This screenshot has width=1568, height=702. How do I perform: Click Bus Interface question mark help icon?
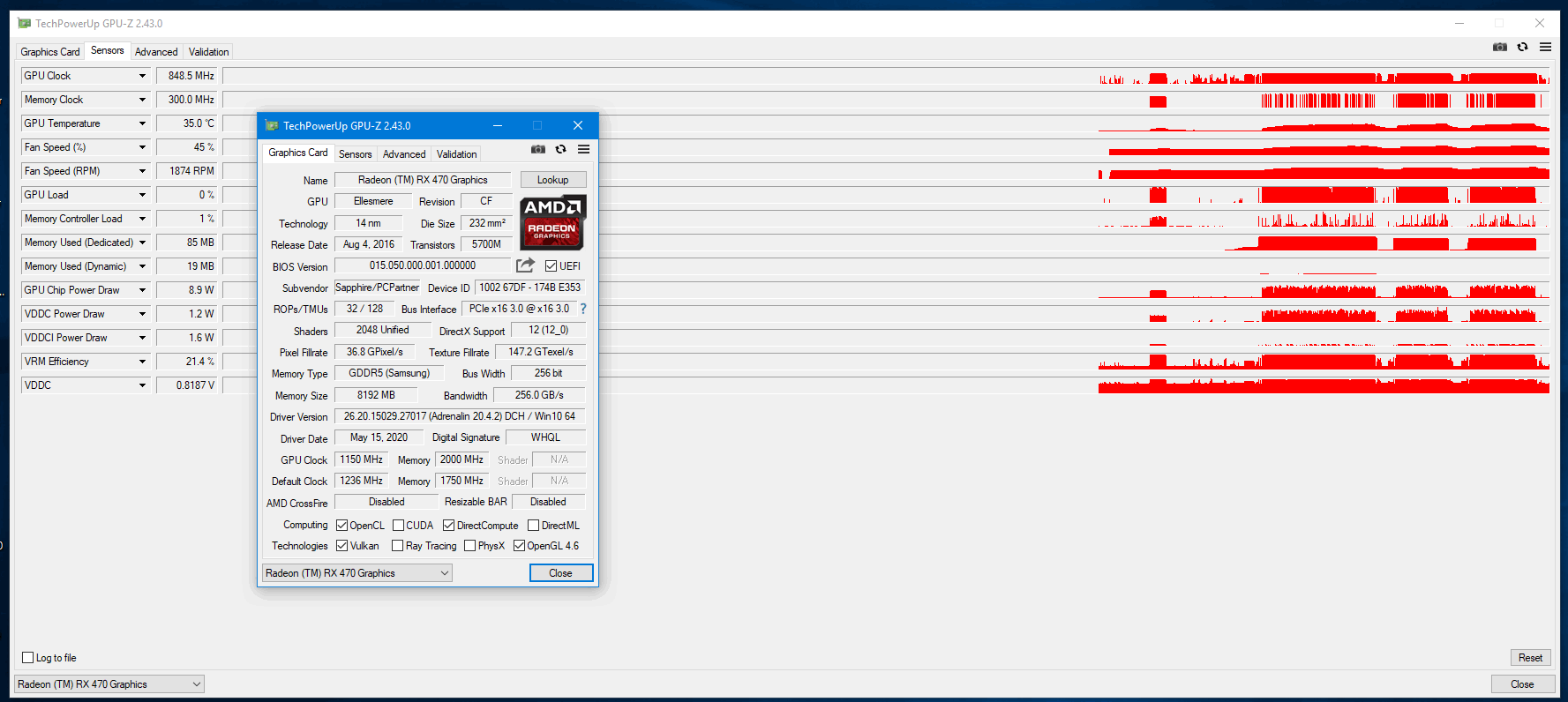point(583,309)
